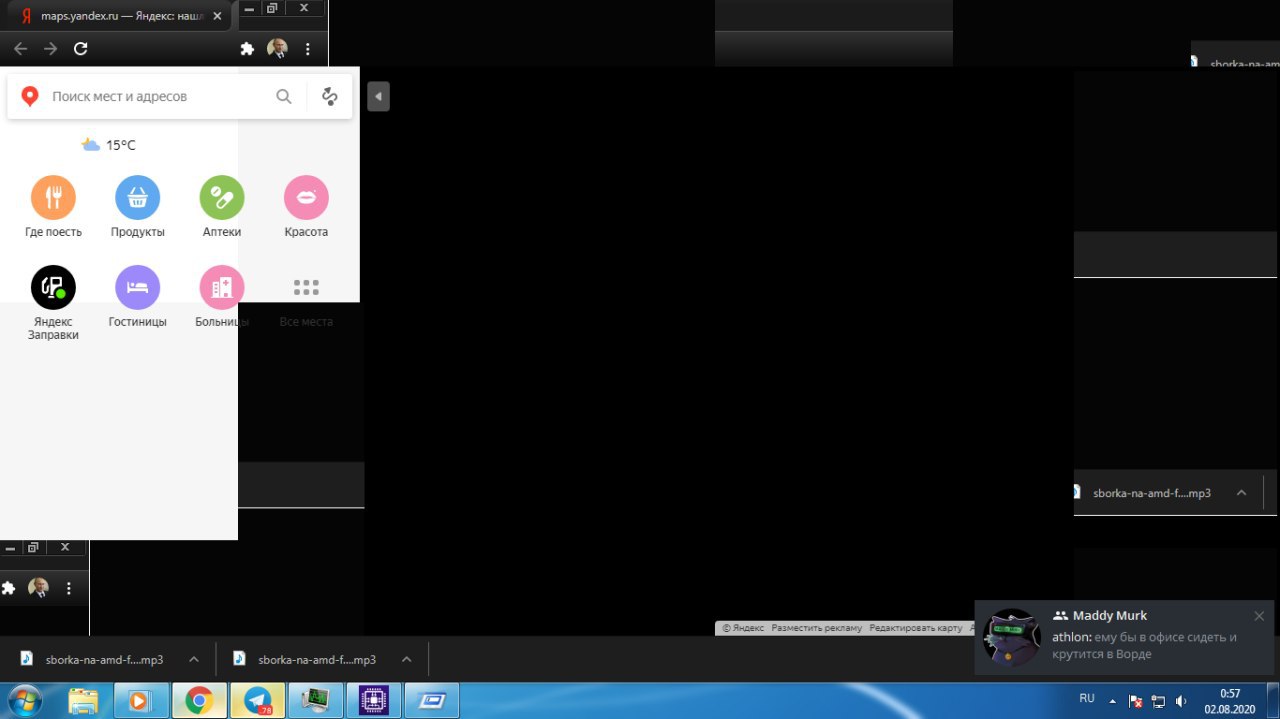Open the Продукты grocery category
1280x719 pixels.
(137, 208)
